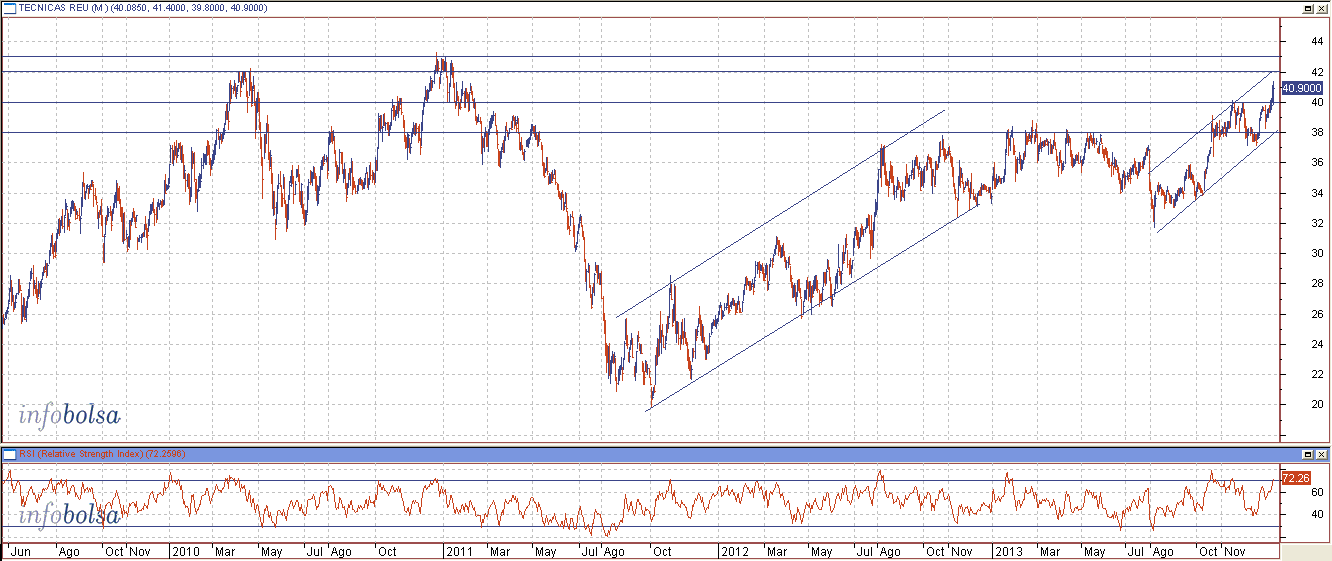The image size is (1332, 561).
Task: Click the TECNICAS REU price panel icon
Action: (x=10, y=8)
